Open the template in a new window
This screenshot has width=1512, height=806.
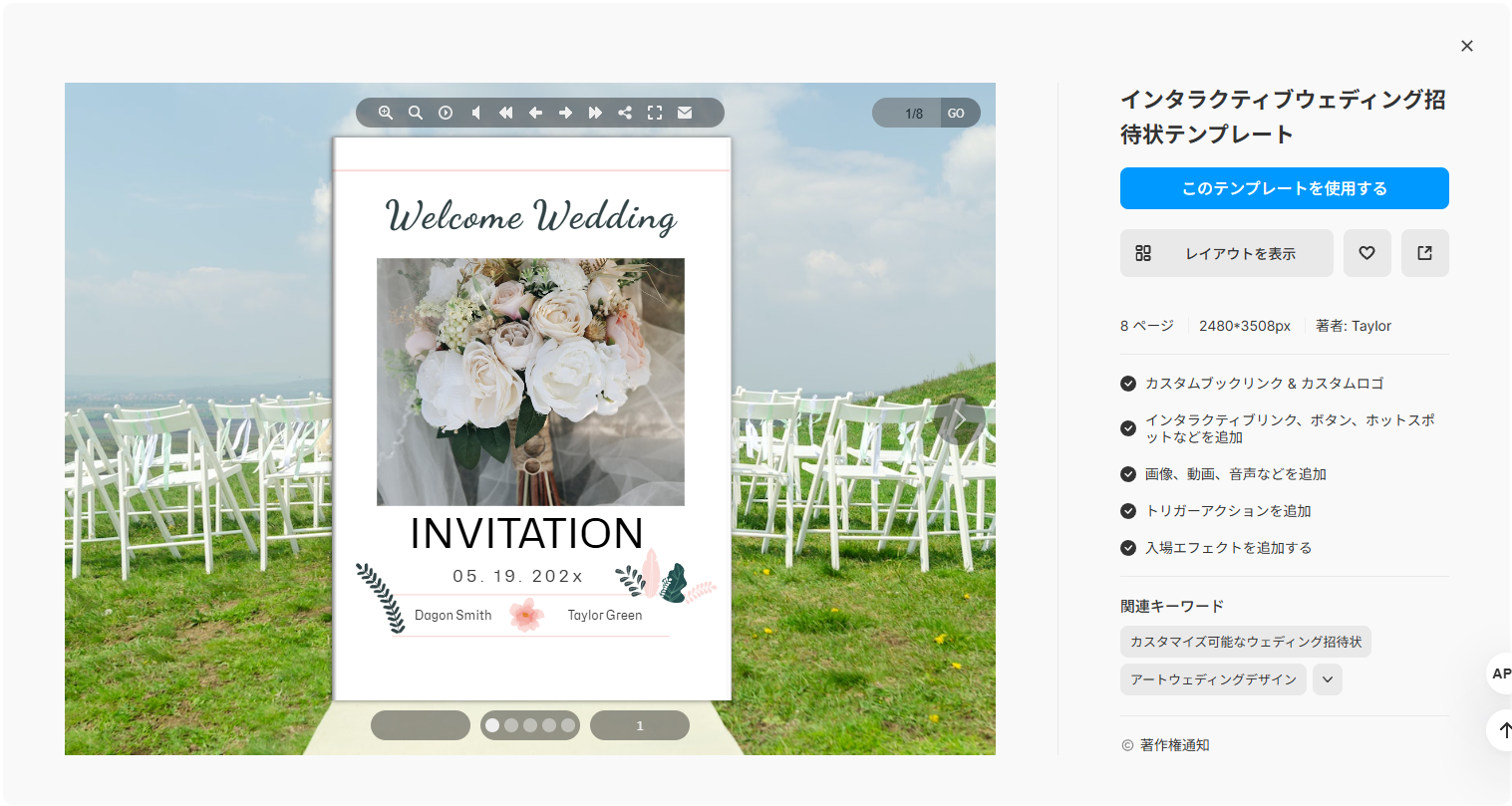[x=1424, y=253]
